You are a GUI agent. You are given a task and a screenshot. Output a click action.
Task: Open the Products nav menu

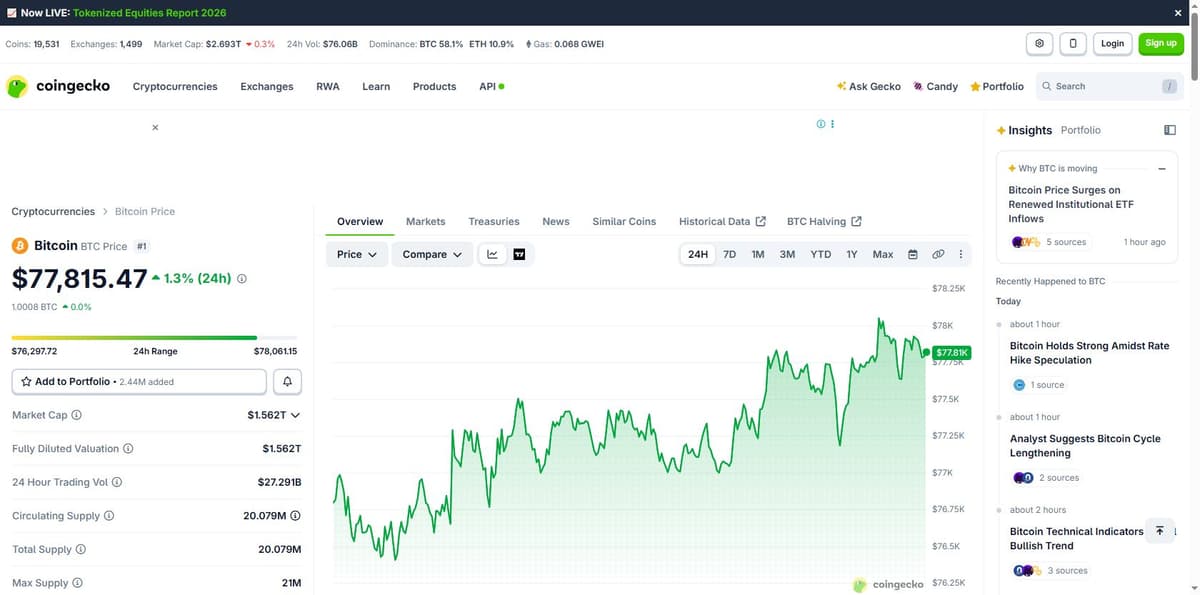pyautogui.click(x=434, y=86)
